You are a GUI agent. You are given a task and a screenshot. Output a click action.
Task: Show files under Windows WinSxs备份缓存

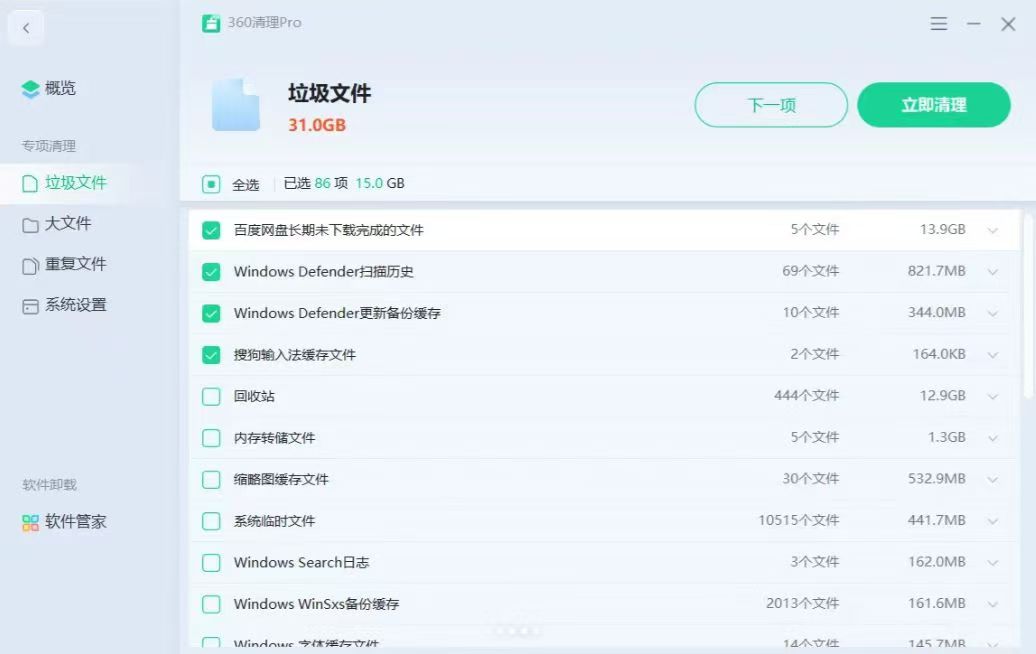click(993, 604)
